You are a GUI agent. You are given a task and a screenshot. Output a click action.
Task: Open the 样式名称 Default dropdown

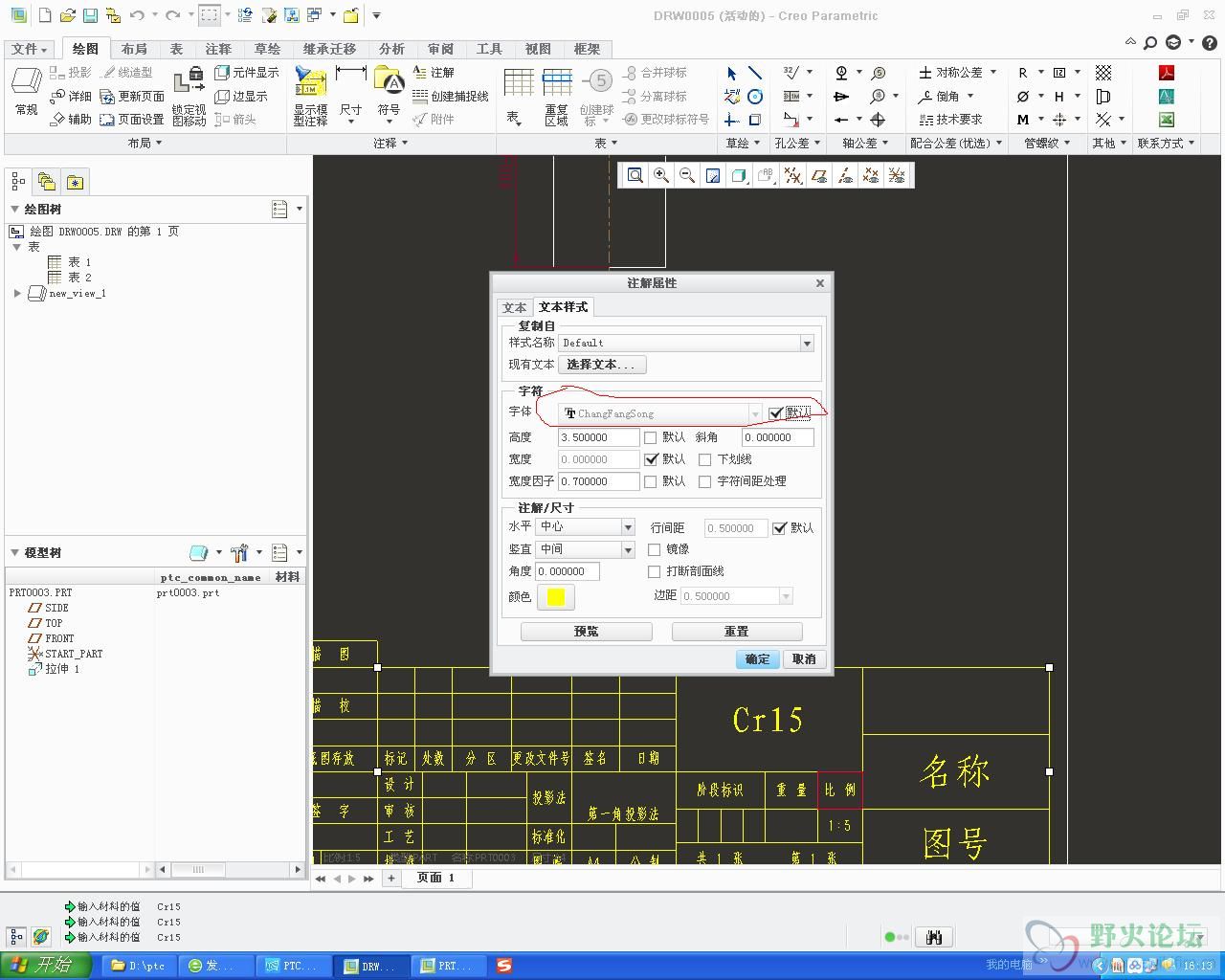coord(807,344)
